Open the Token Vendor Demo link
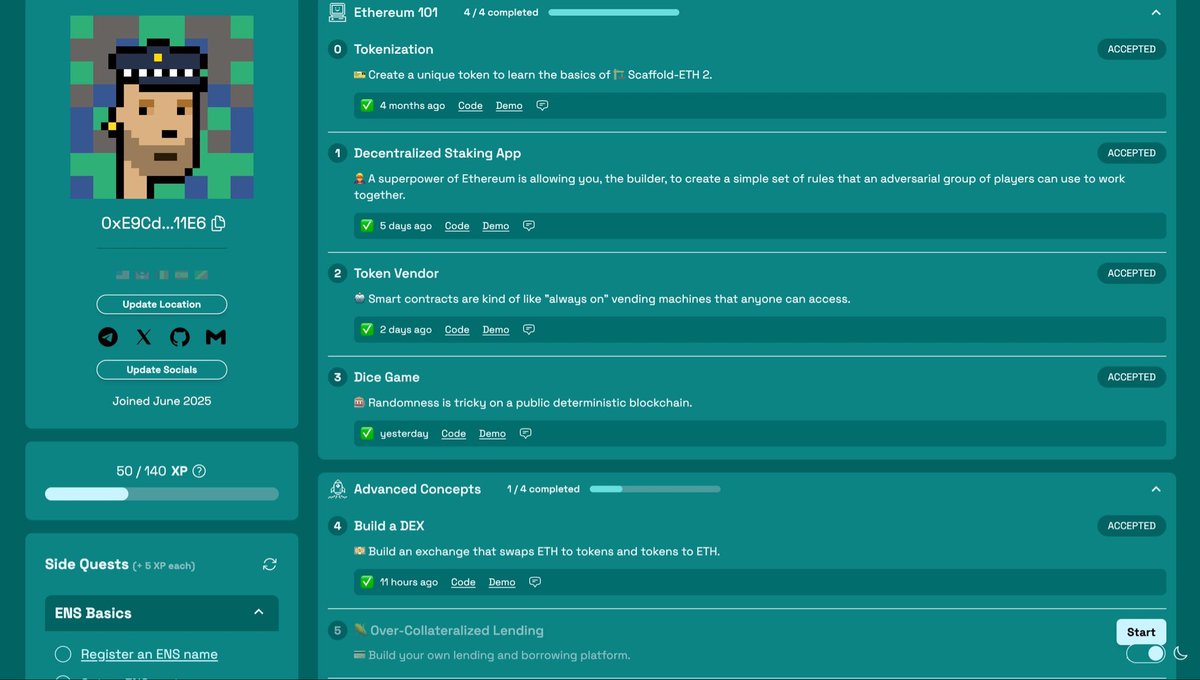Image resolution: width=1200 pixels, height=680 pixels. click(x=496, y=330)
